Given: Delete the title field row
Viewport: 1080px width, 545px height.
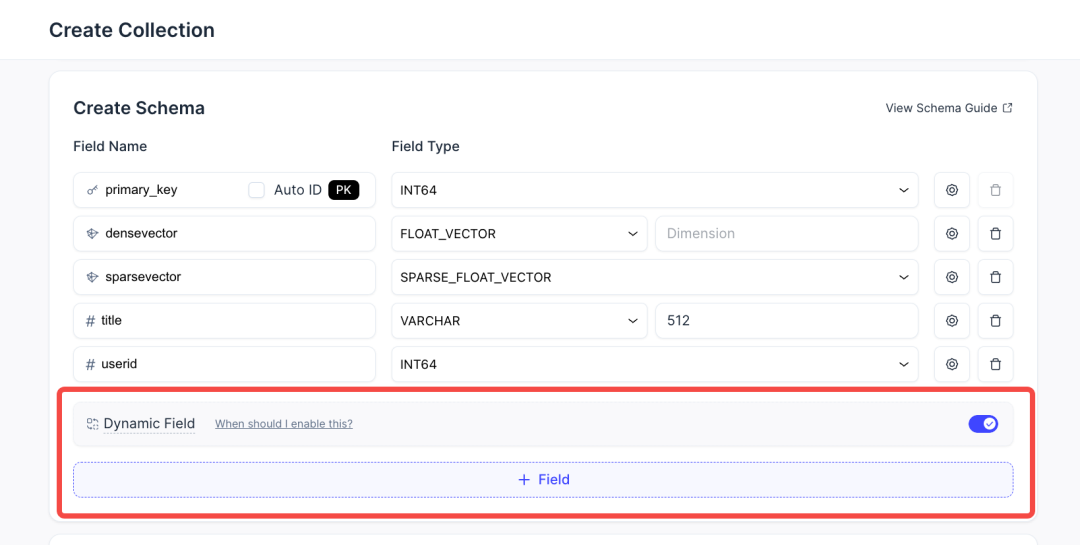Looking at the screenshot, I should (995, 321).
